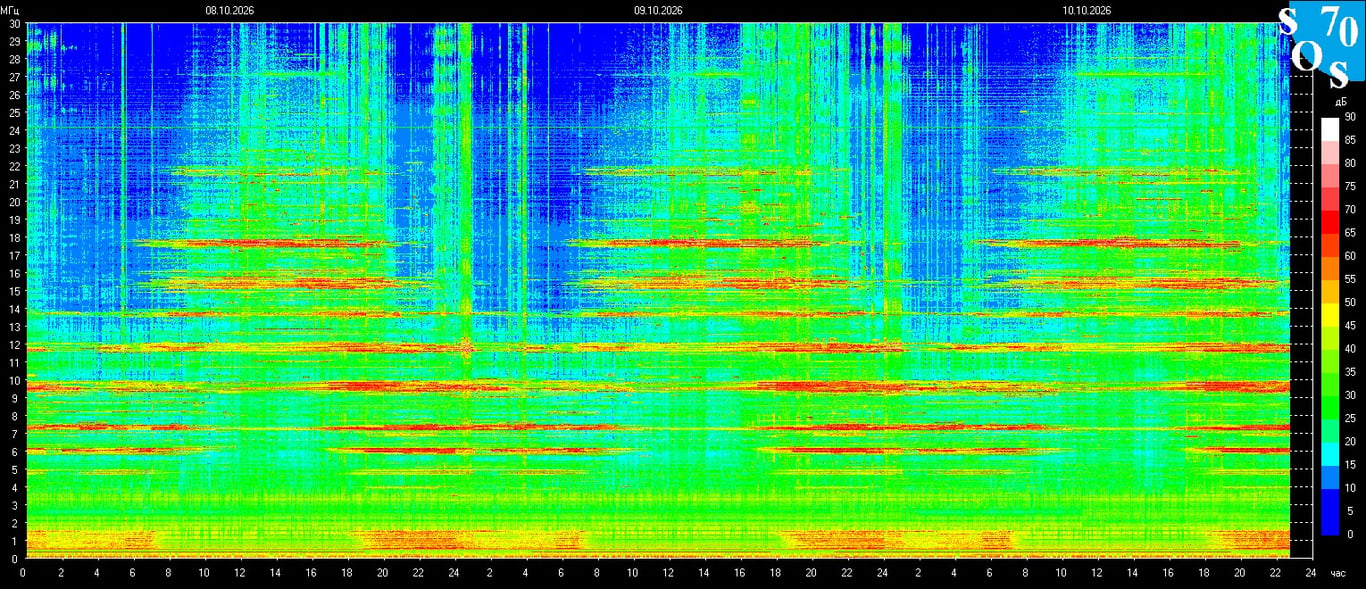1366x589 pixels.
Task: Click the 85 value on the dB scale
Action: point(1350,140)
